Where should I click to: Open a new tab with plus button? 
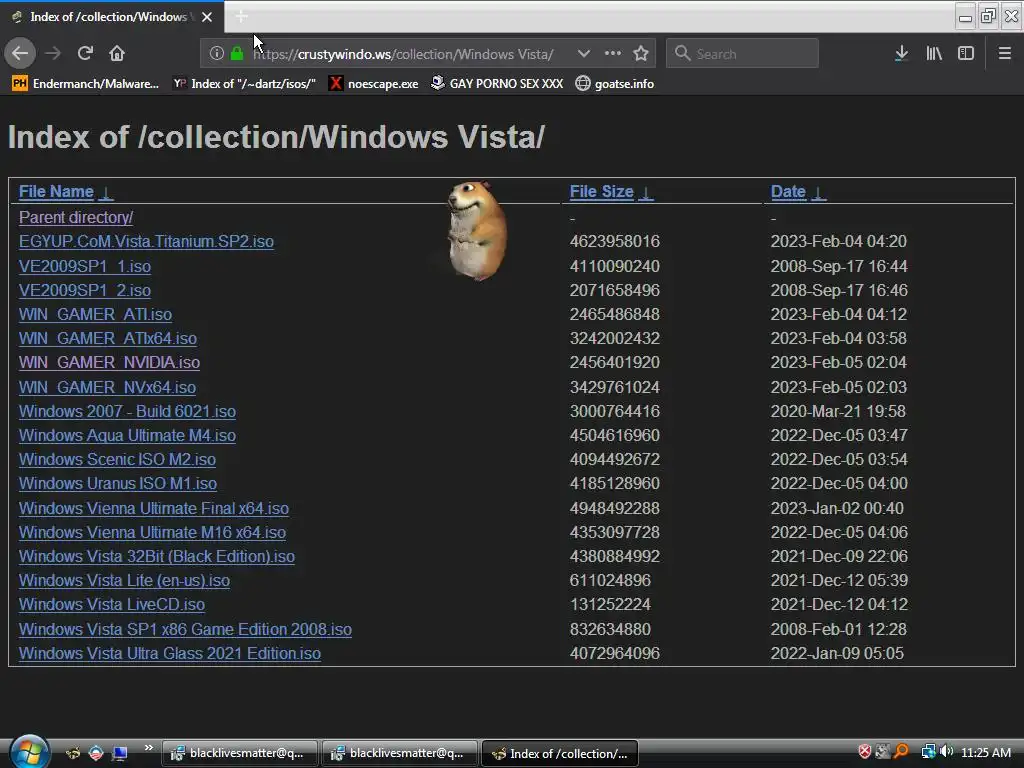[x=241, y=16]
